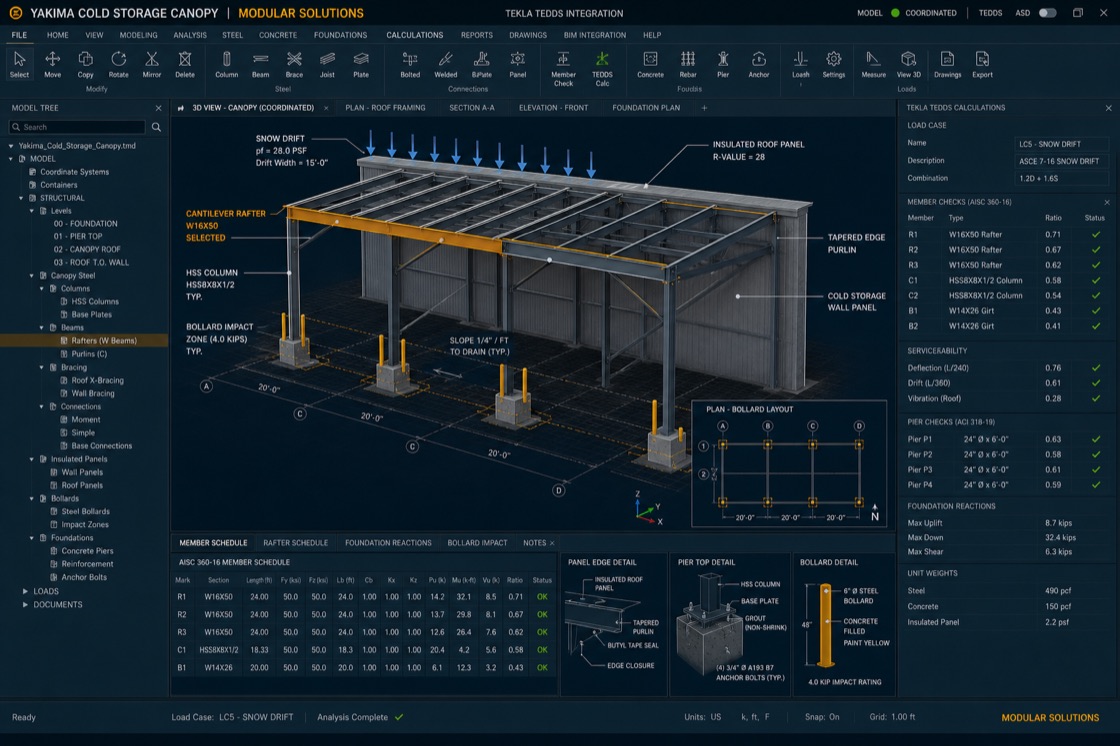This screenshot has width=1120, height=746.
Task: Select the Move tool
Action: (x=52, y=64)
